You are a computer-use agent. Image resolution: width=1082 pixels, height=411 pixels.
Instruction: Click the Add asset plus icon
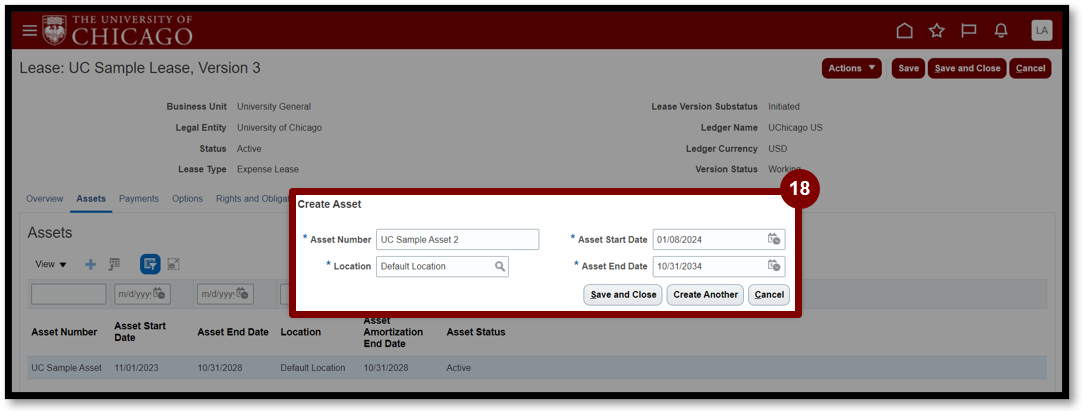pyautogui.click(x=90, y=264)
